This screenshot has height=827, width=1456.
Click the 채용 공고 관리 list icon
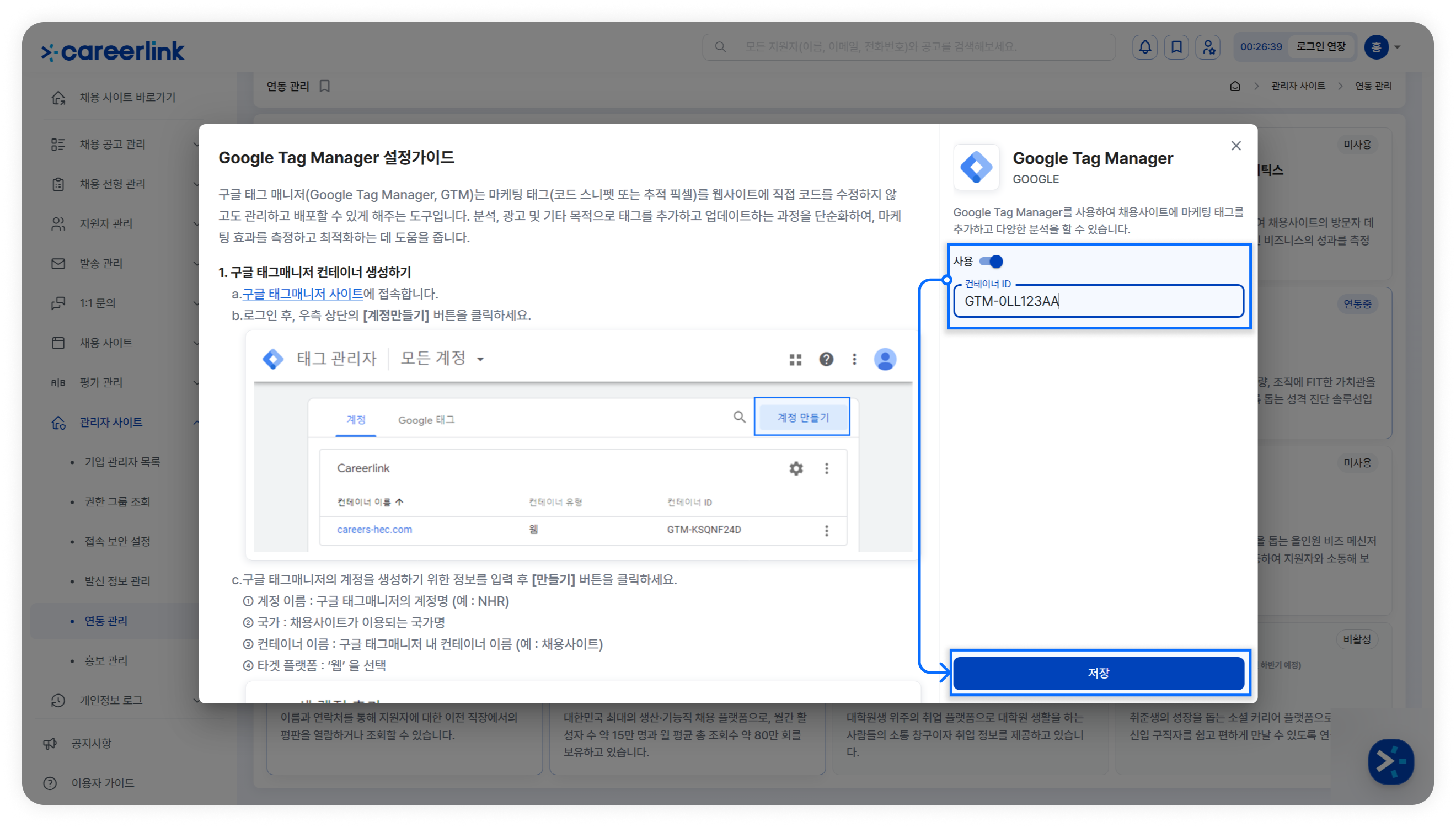pos(58,145)
